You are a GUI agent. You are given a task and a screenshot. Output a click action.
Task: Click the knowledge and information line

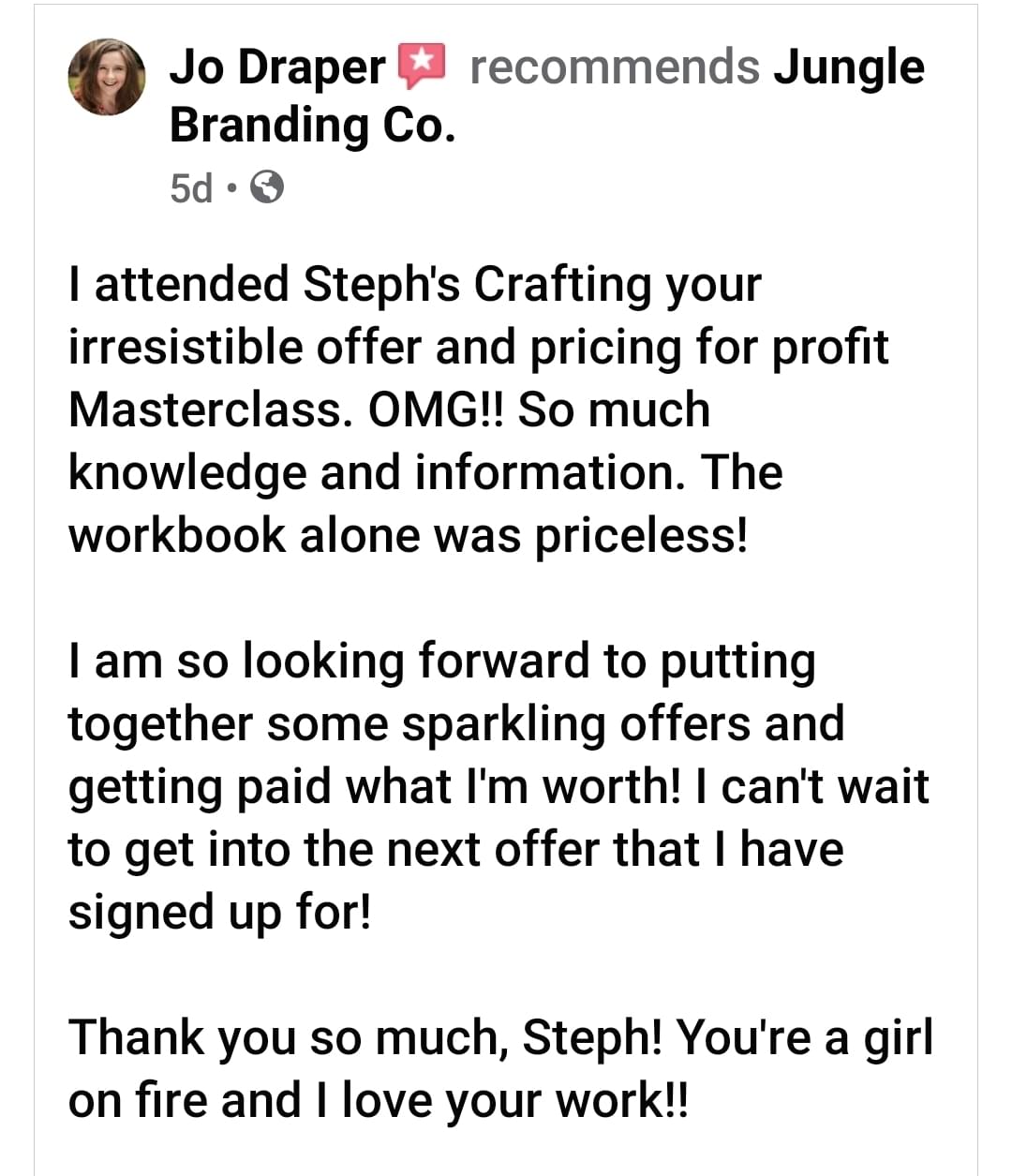[425, 473]
